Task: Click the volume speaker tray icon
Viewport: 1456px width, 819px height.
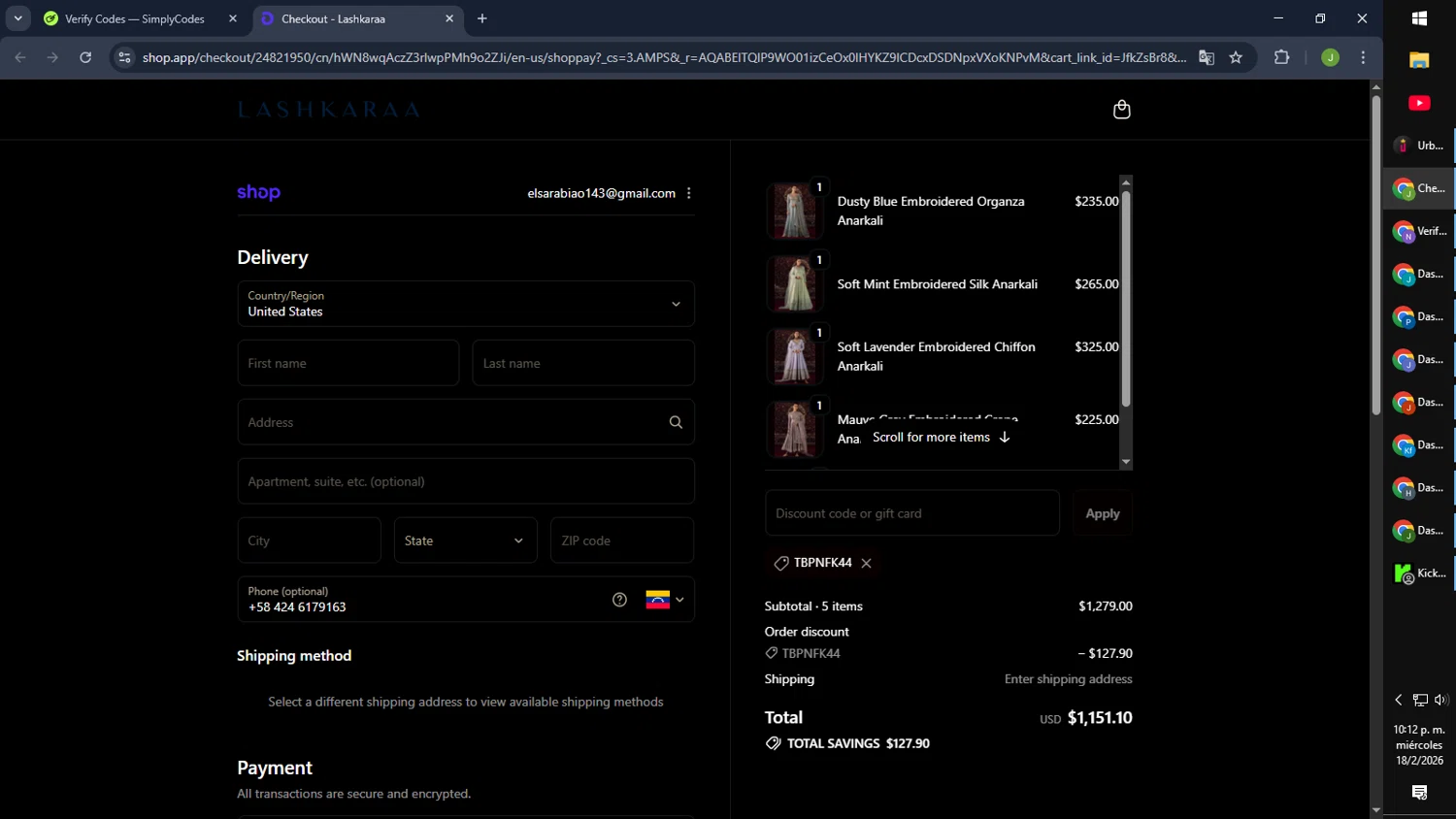Action: 1441,700
